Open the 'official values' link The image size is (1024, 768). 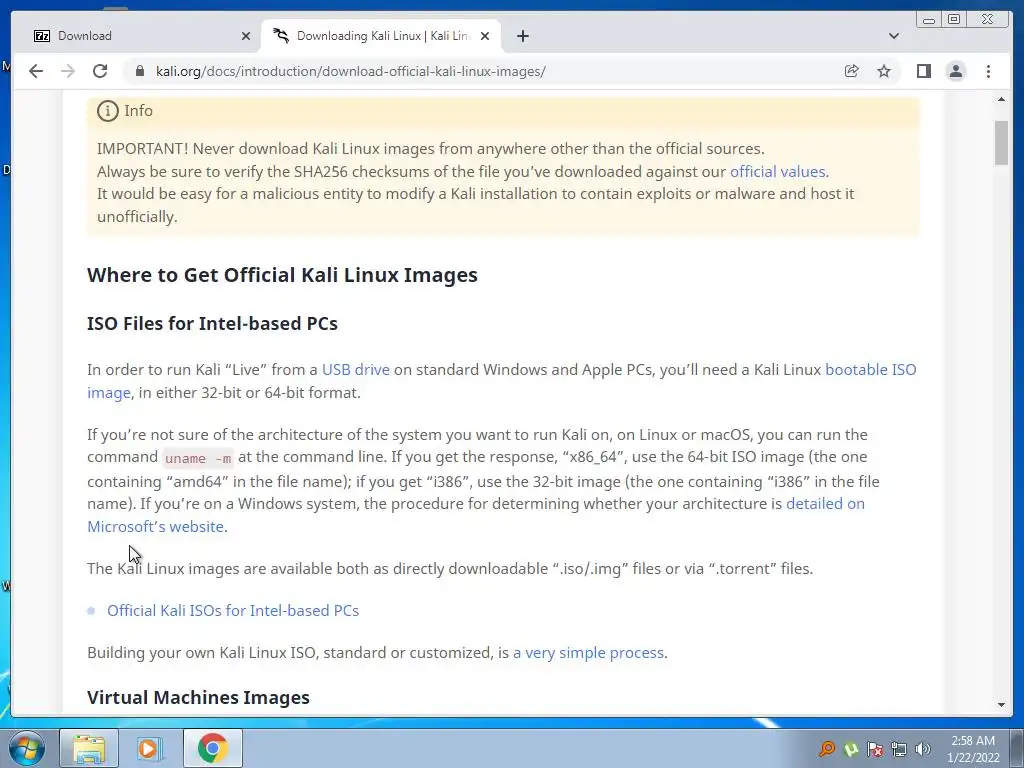click(x=777, y=172)
